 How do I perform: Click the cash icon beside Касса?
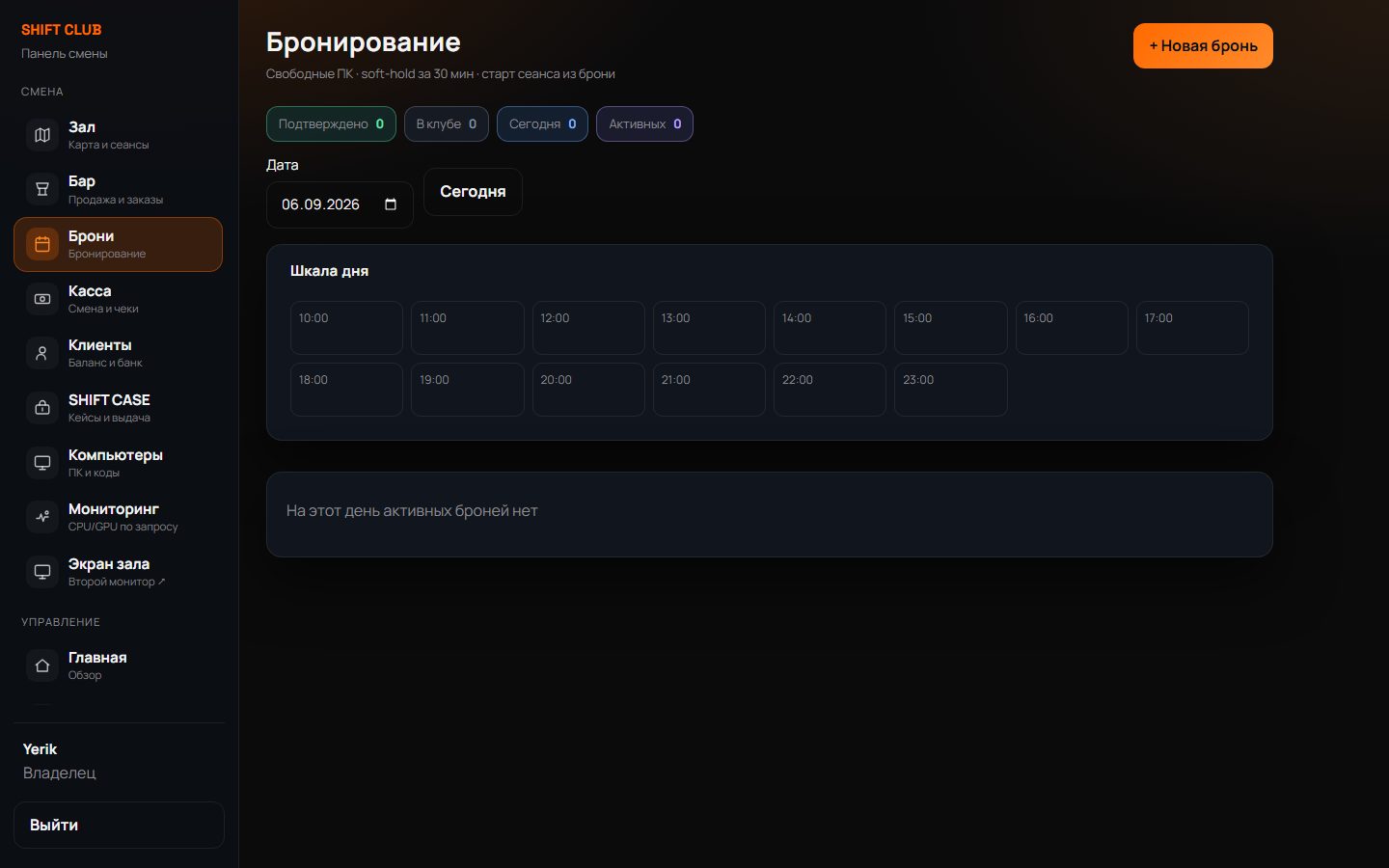click(42, 299)
